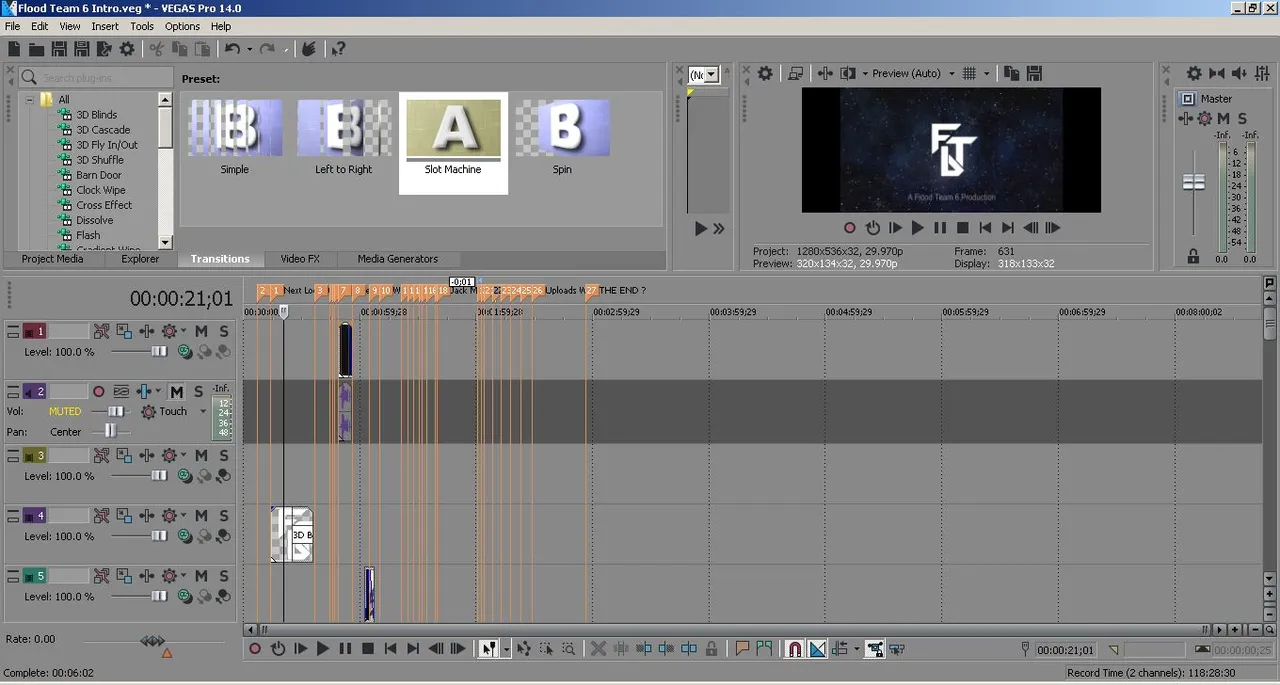Play the project in Video Preview
The height and width of the screenshot is (685, 1280).
(917, 228)
